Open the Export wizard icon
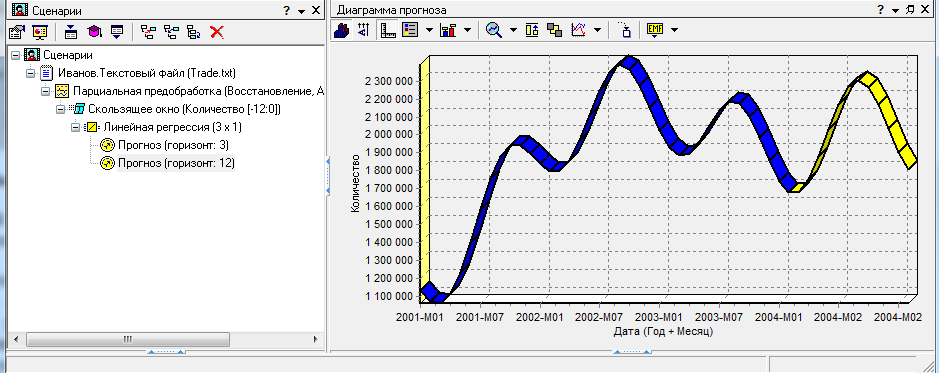The width and height of the screenshot is (939, 373). coord(117,32)
